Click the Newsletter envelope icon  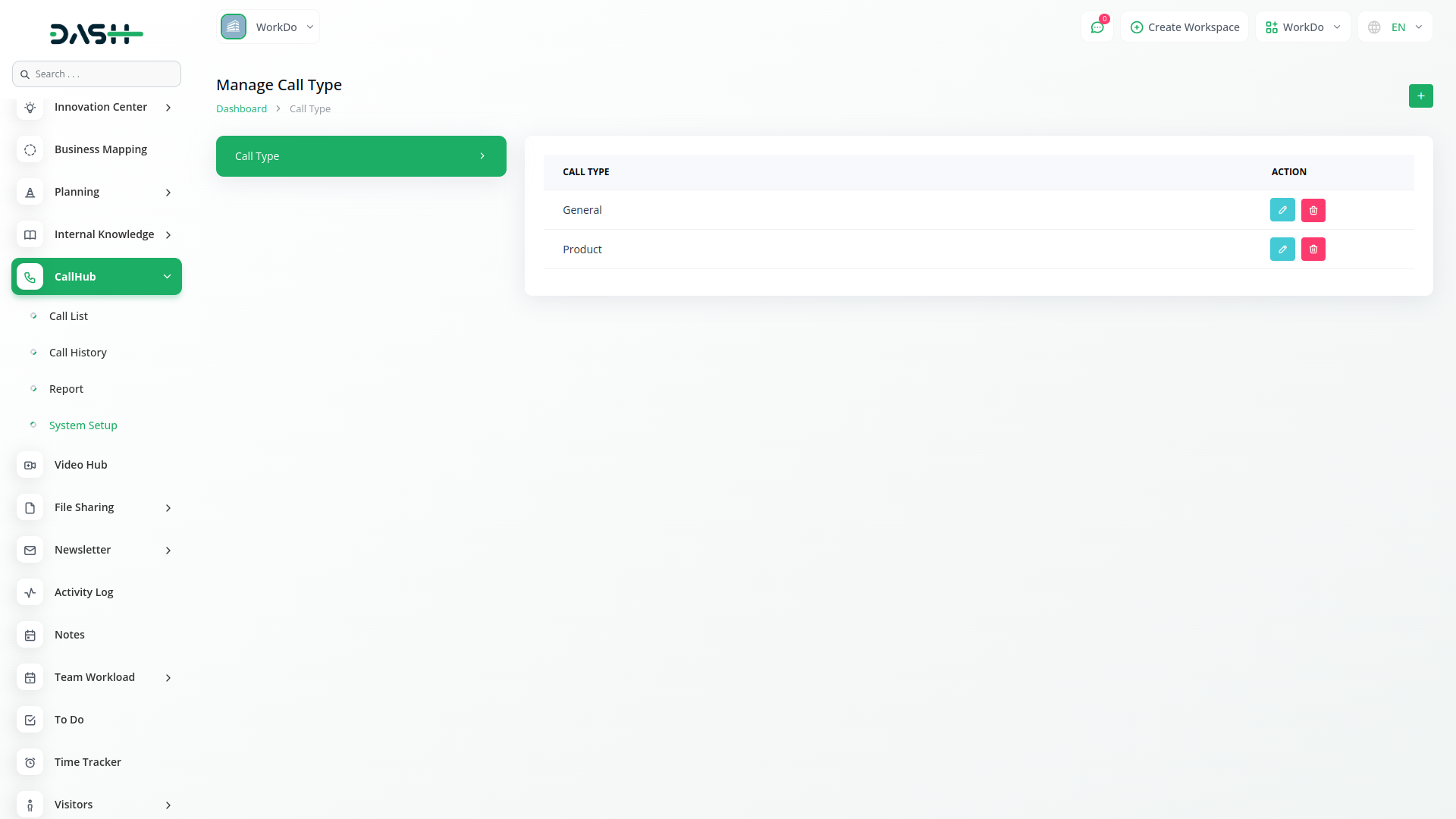point(30,551)
